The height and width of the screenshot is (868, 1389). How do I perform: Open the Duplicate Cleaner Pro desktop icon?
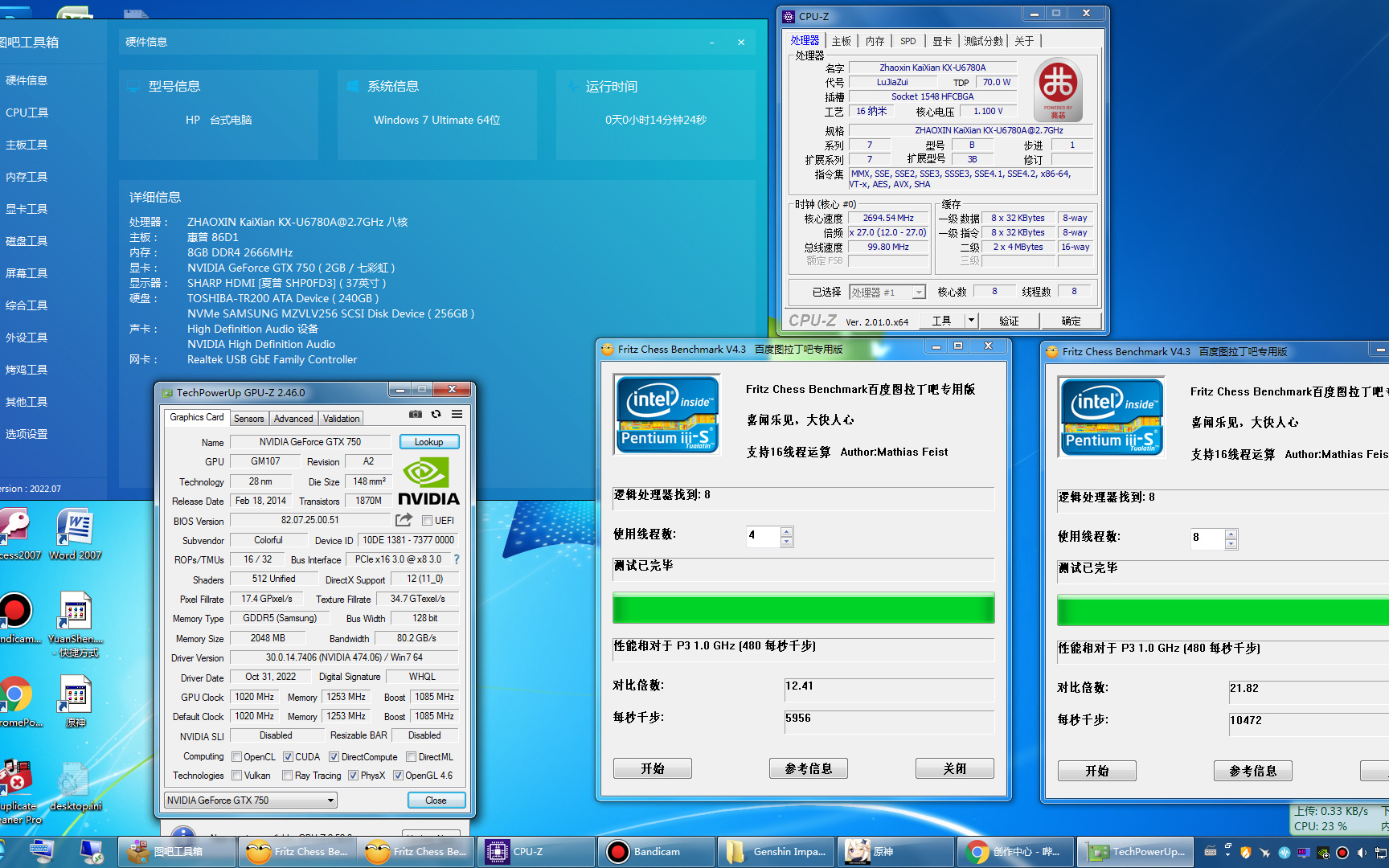tap(18, 792)
